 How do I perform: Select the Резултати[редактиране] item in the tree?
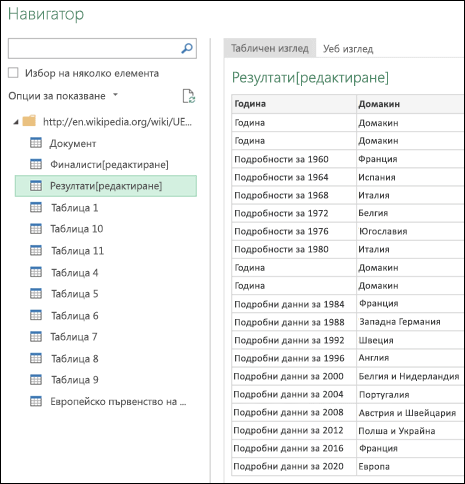(x=106, y=186)
